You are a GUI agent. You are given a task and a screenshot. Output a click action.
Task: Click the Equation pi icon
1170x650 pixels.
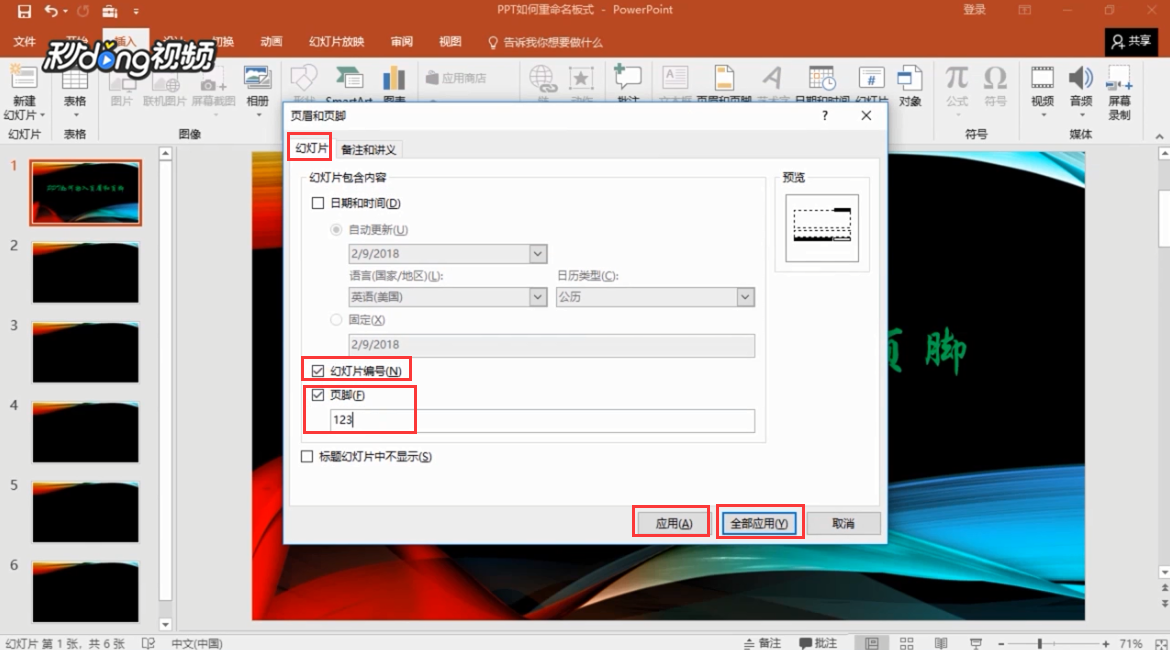coord(957,78)
